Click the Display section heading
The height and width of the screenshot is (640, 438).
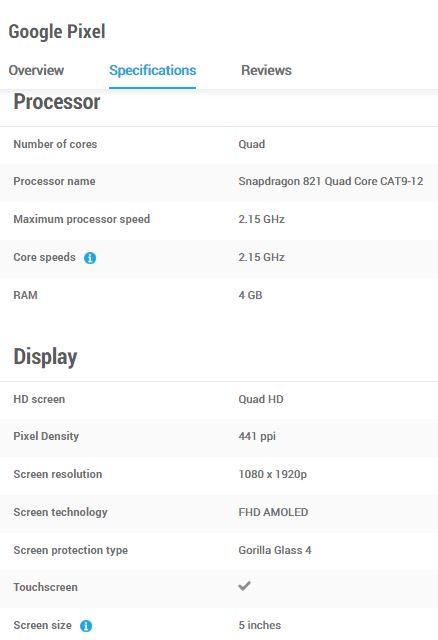tap(45, 357)
